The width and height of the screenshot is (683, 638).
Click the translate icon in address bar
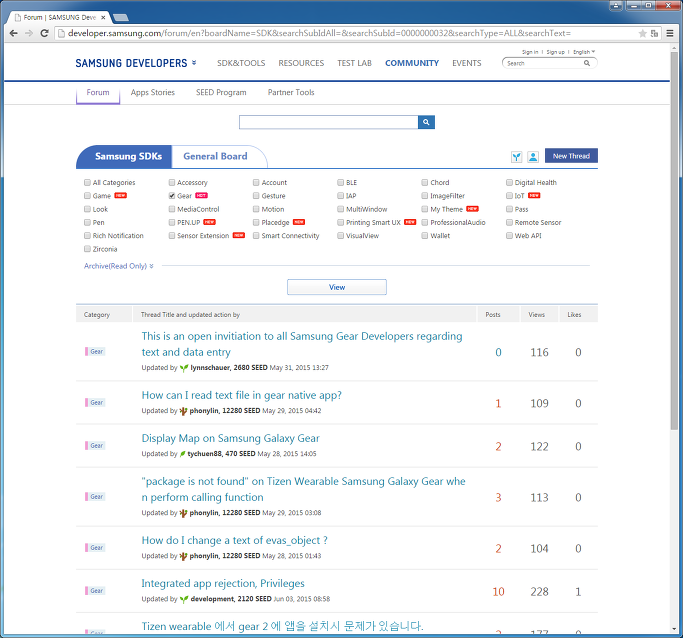(x=654, y=34)
